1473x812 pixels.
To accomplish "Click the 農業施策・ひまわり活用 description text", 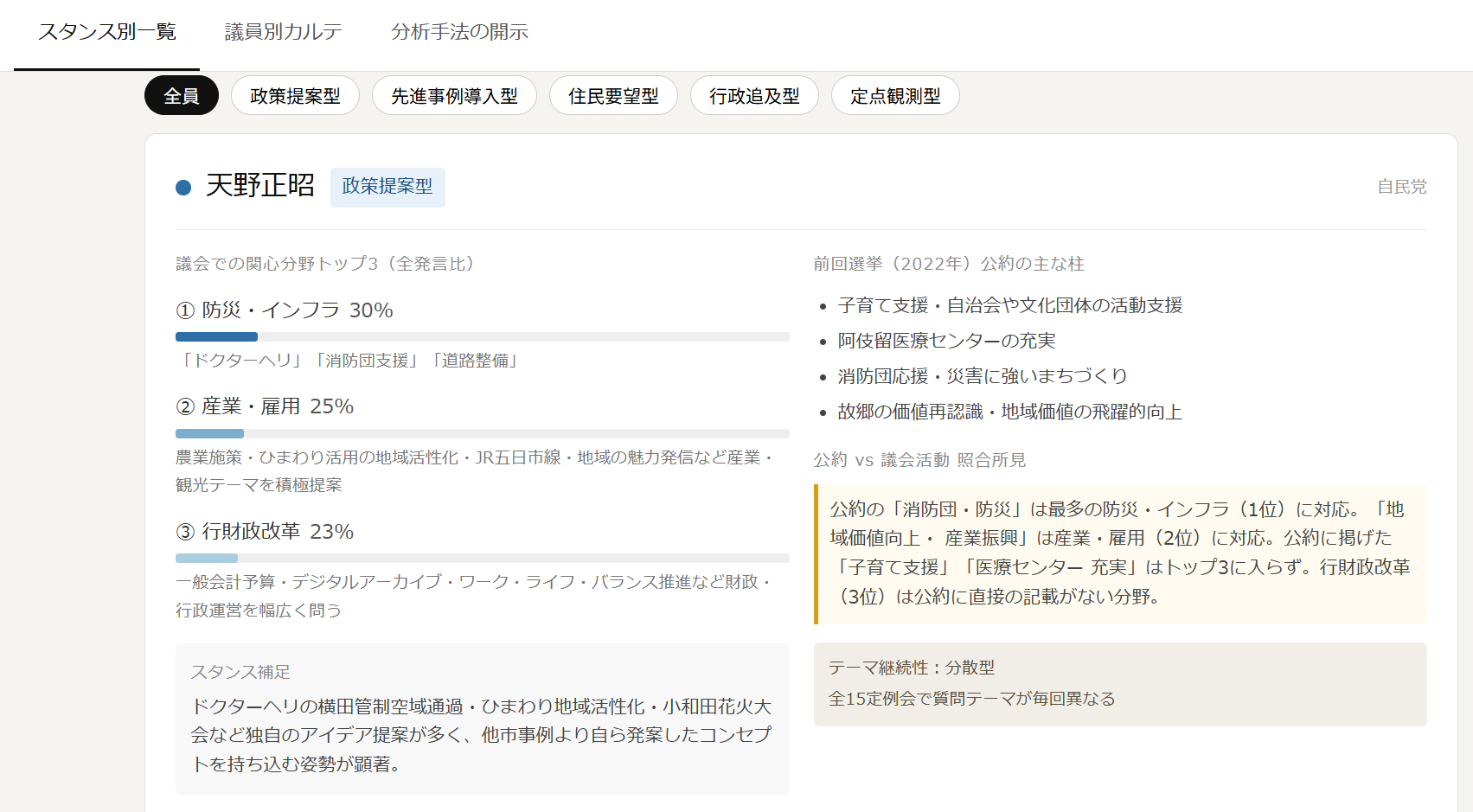I will [475, 471].
